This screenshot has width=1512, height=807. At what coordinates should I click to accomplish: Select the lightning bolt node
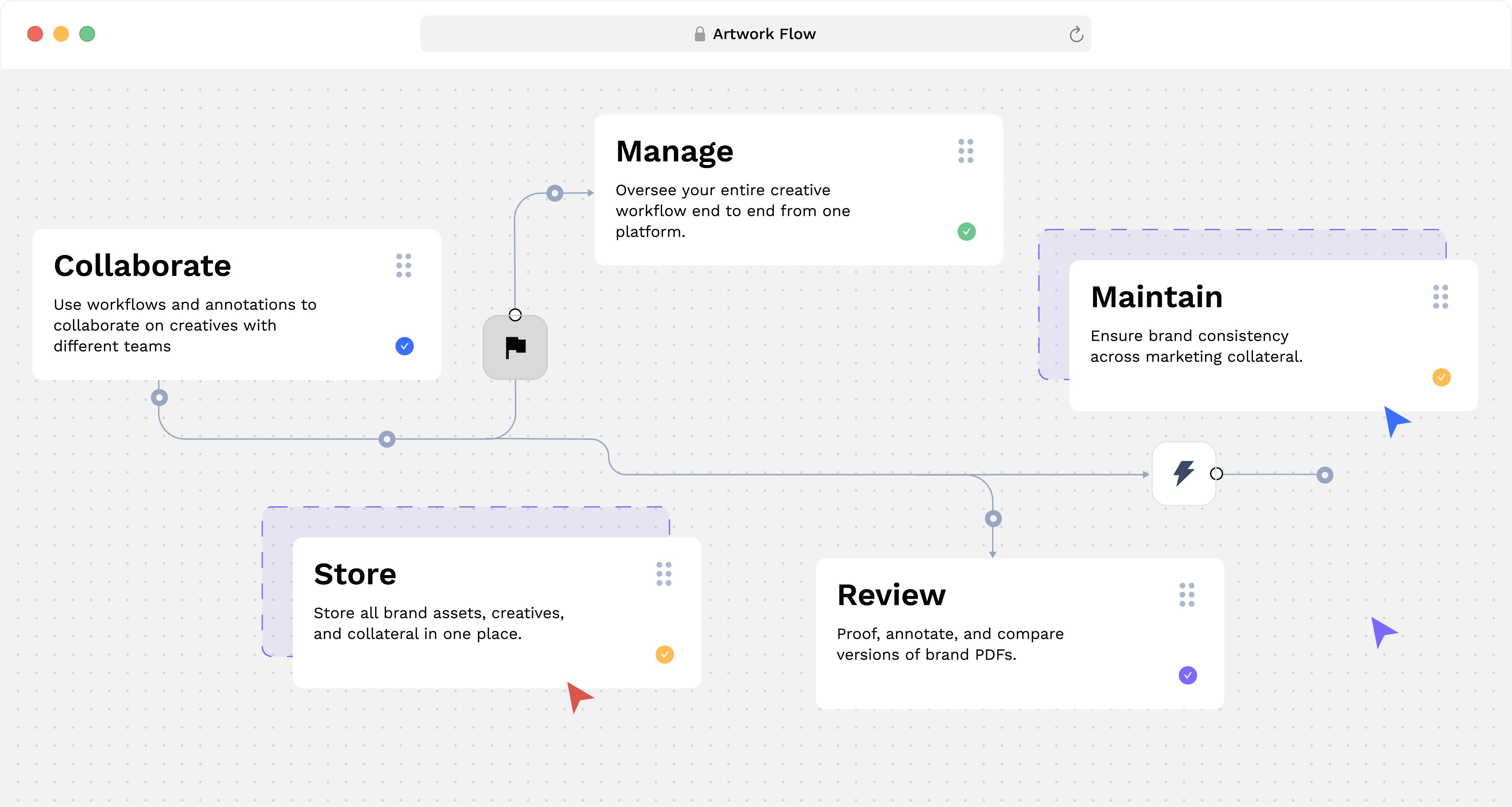(x=1184, y=473)
